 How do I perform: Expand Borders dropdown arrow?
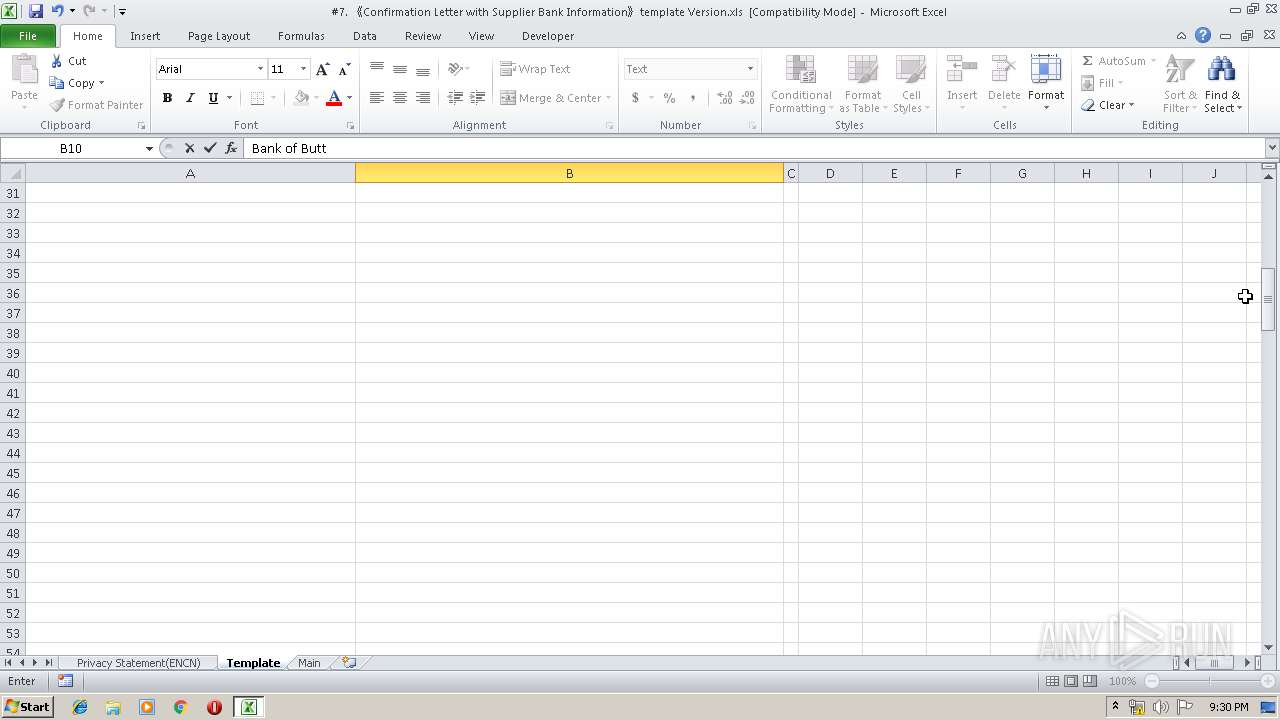(272, 98)
